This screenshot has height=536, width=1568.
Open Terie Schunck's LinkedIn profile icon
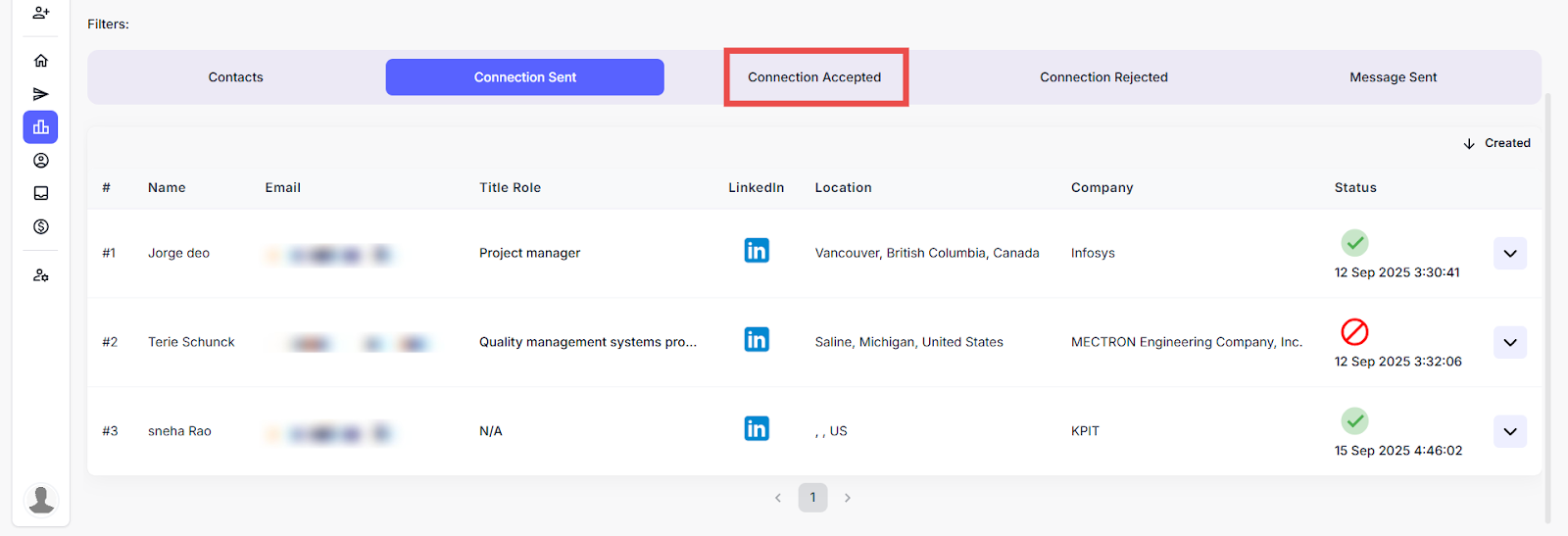(757, 340)
